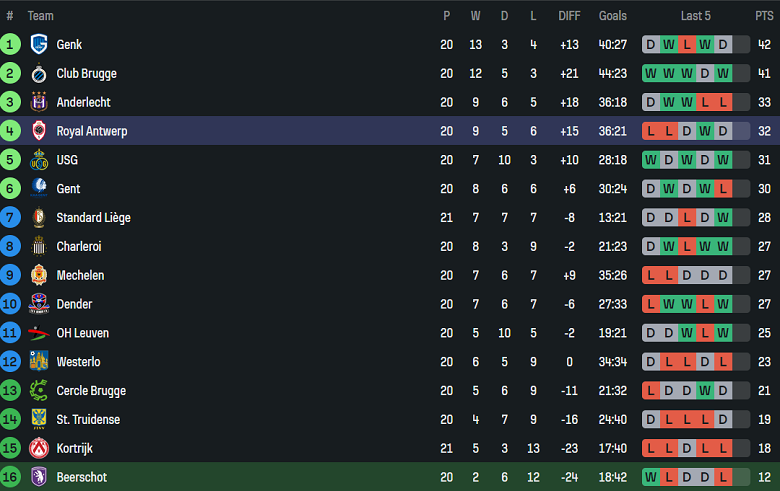Click the position 16 rank badge
This screenshot has width=780, height=491.
(10, 477)
